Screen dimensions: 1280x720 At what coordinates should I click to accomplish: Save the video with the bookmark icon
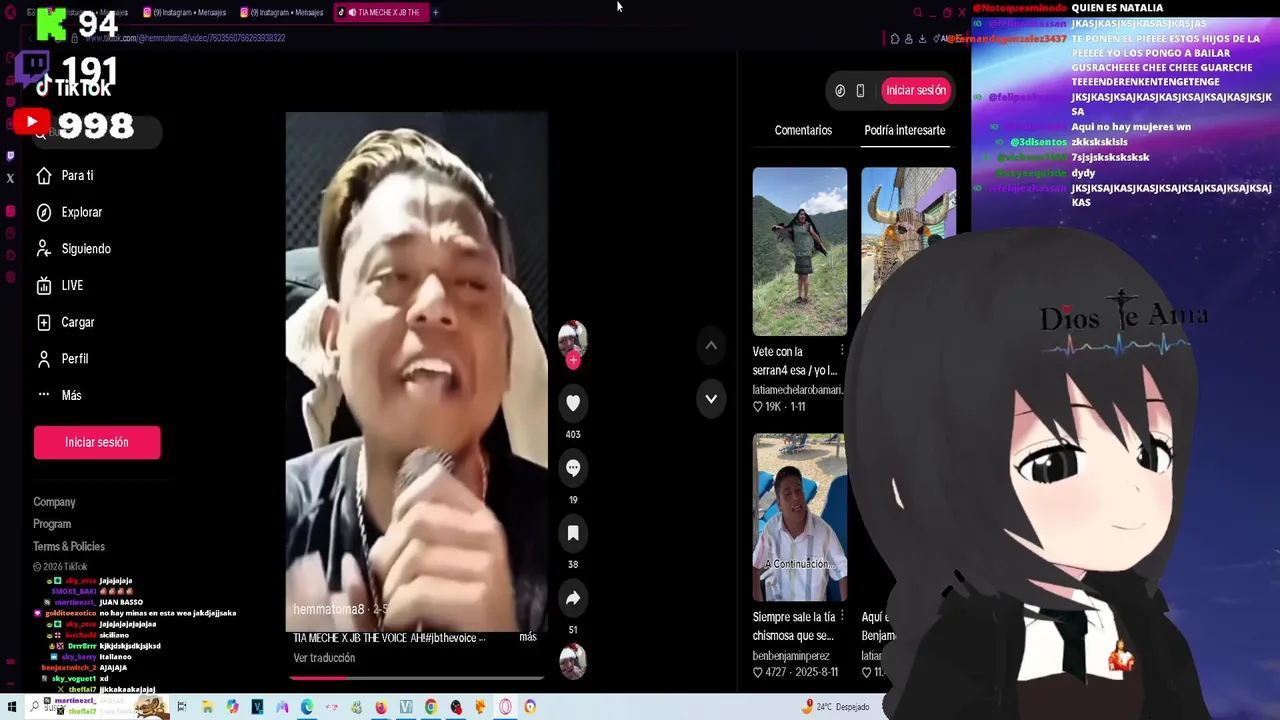pos(573,533)
